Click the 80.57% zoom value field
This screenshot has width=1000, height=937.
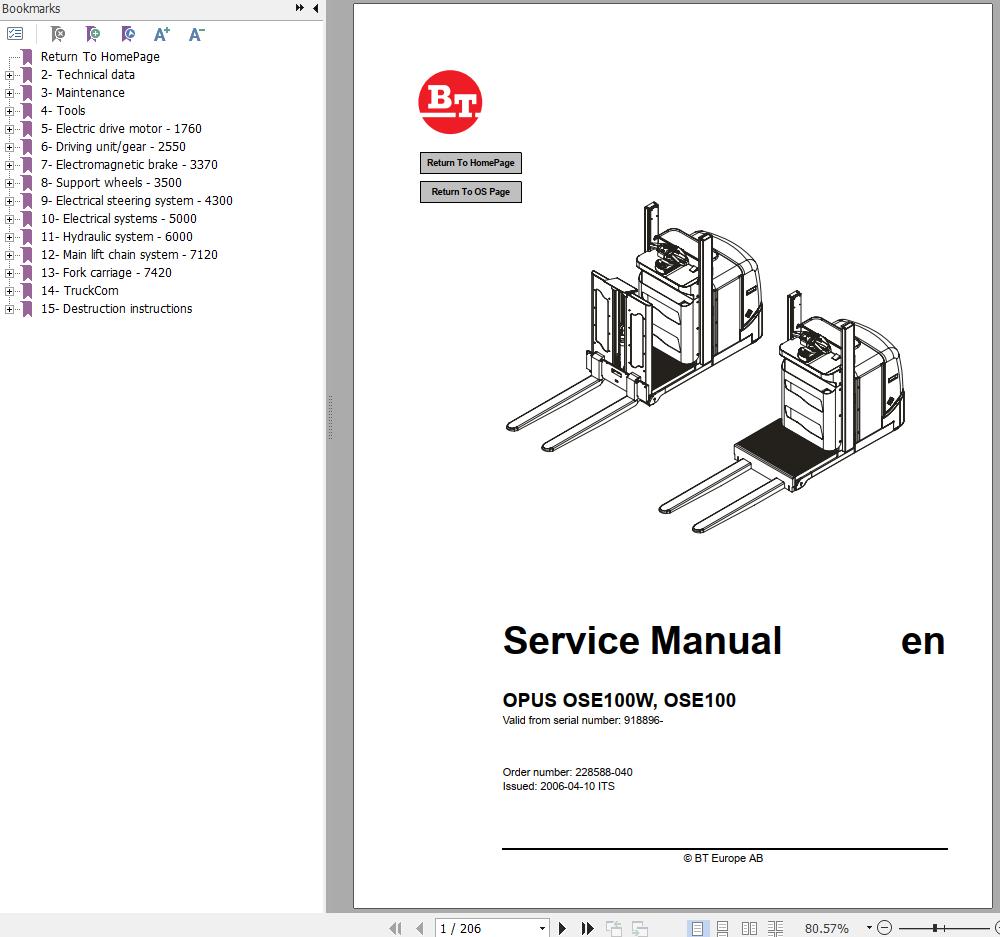click(x=827, y=929)
